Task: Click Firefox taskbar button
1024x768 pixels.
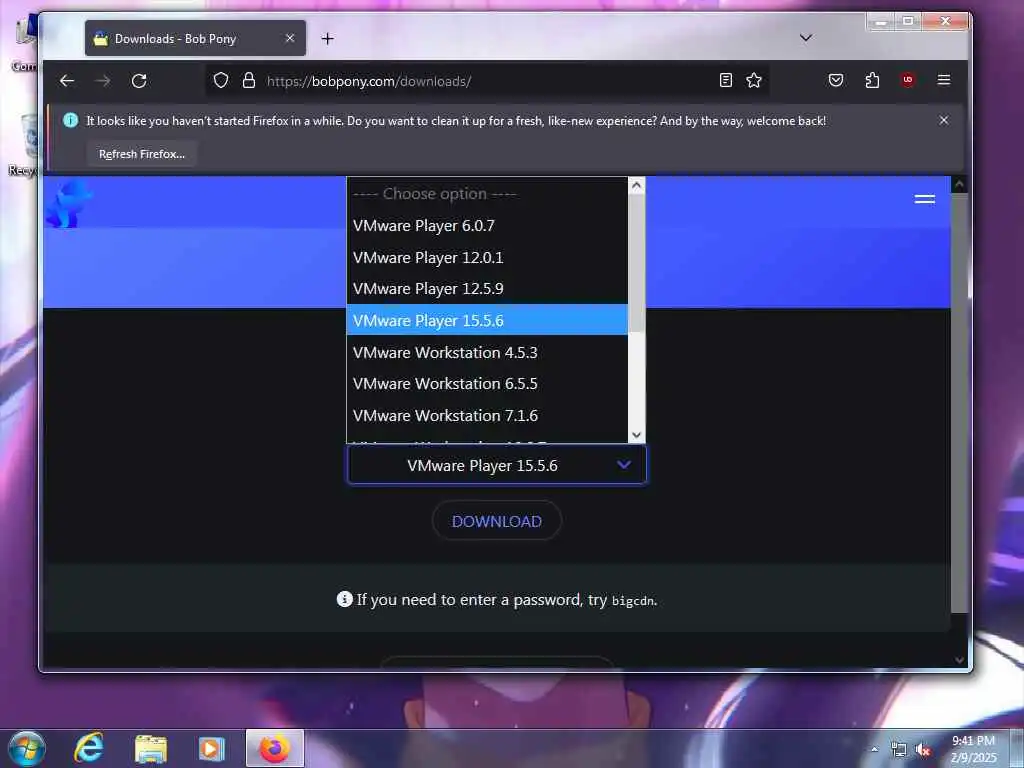Action: point(275,748)
